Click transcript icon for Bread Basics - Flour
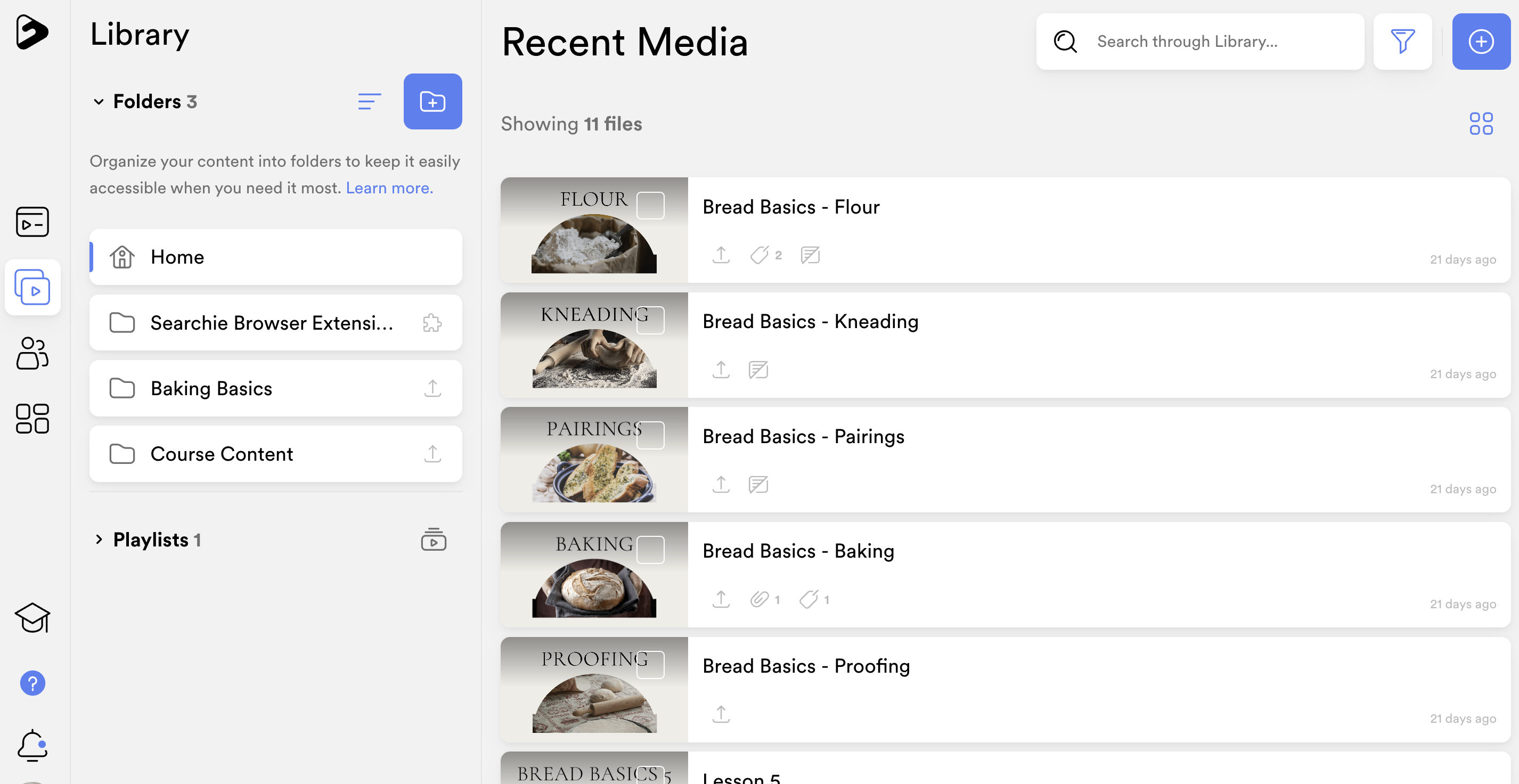The width and height of the screenshot is (1519, 784). (x=810, y=255)
